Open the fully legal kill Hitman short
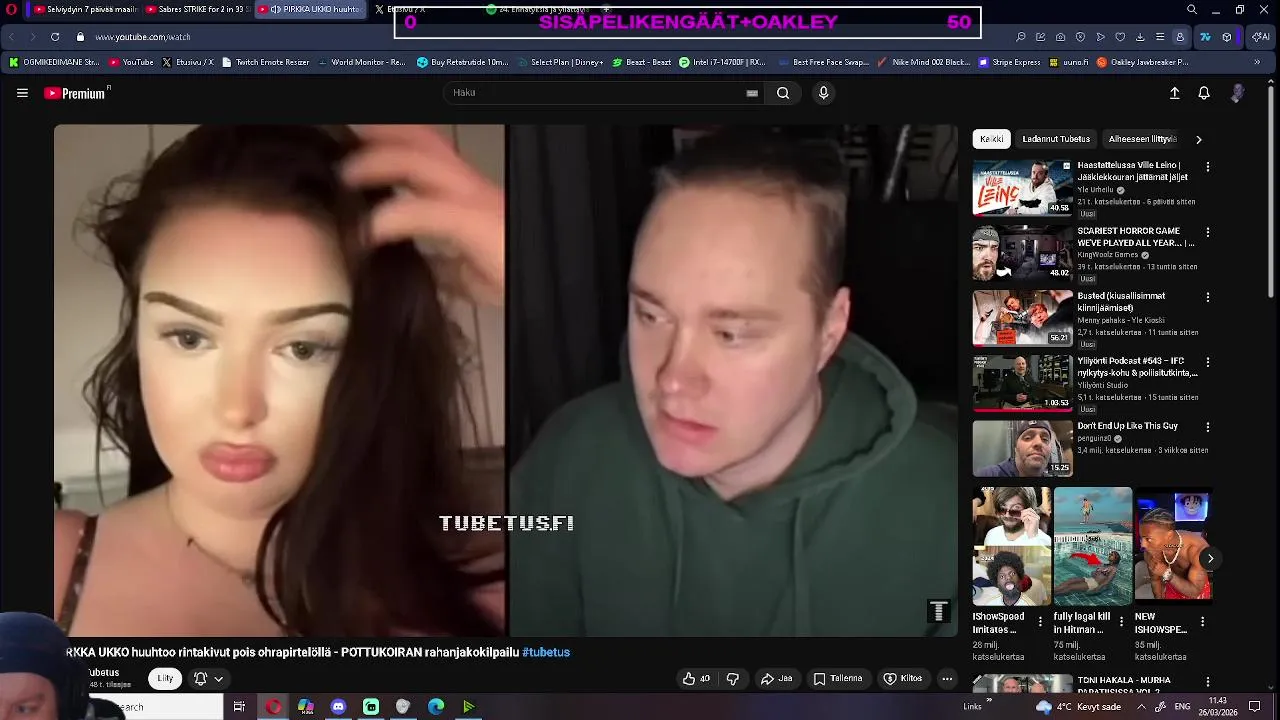The image size is (1280, 720). [1092, 546]
